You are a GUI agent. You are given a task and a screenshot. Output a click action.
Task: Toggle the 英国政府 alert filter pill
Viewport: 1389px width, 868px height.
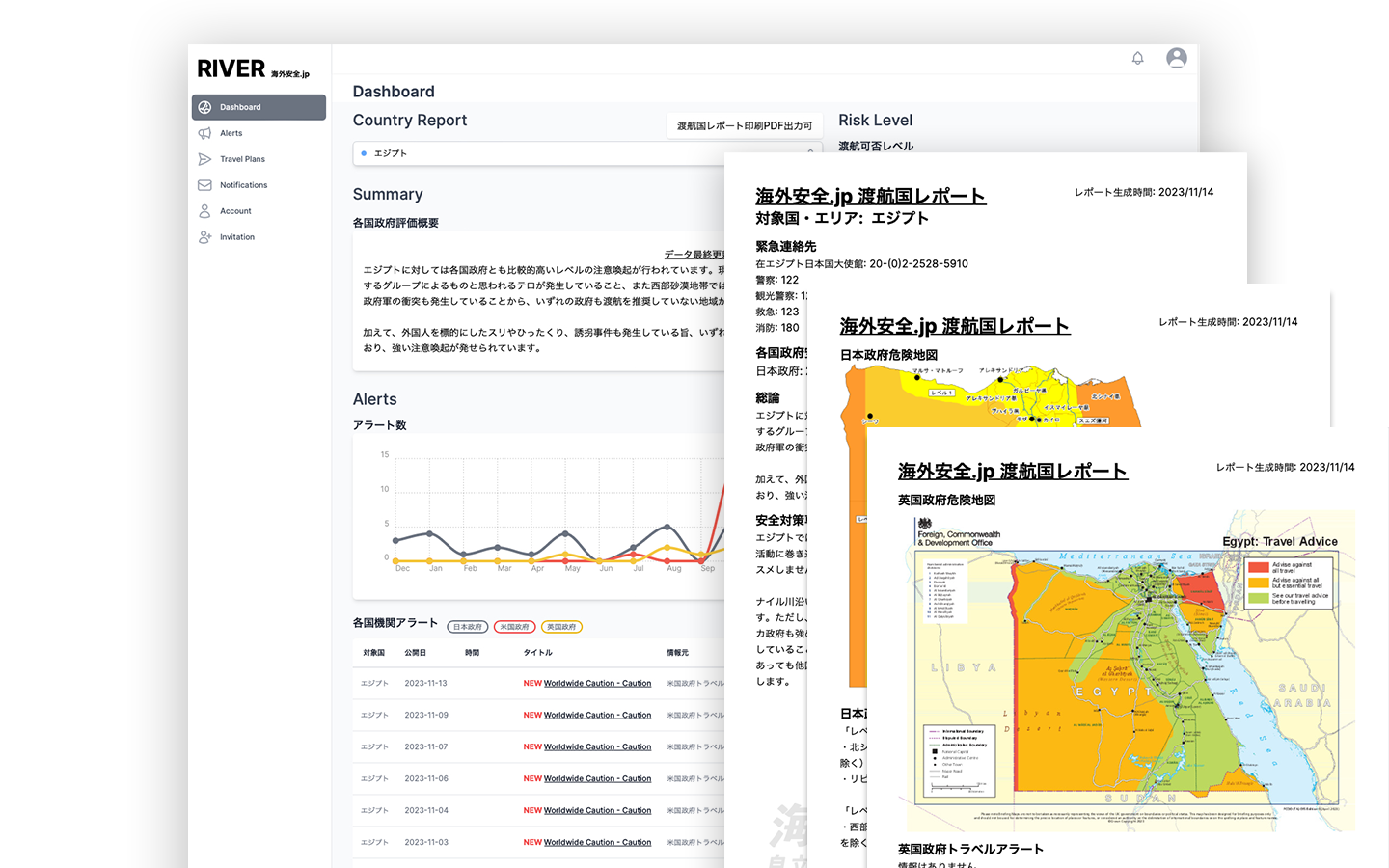pyautogui.click(x=561, y=626)
